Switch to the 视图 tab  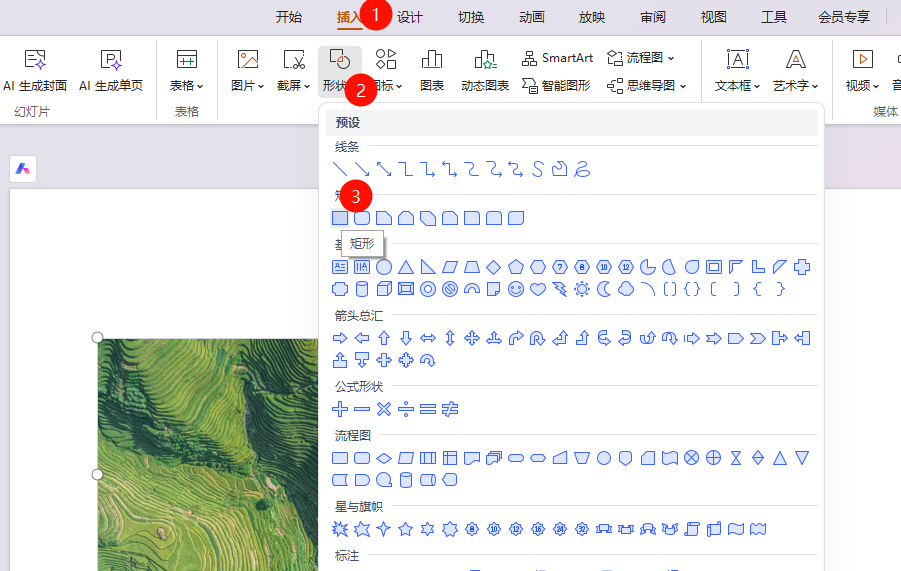714,17
